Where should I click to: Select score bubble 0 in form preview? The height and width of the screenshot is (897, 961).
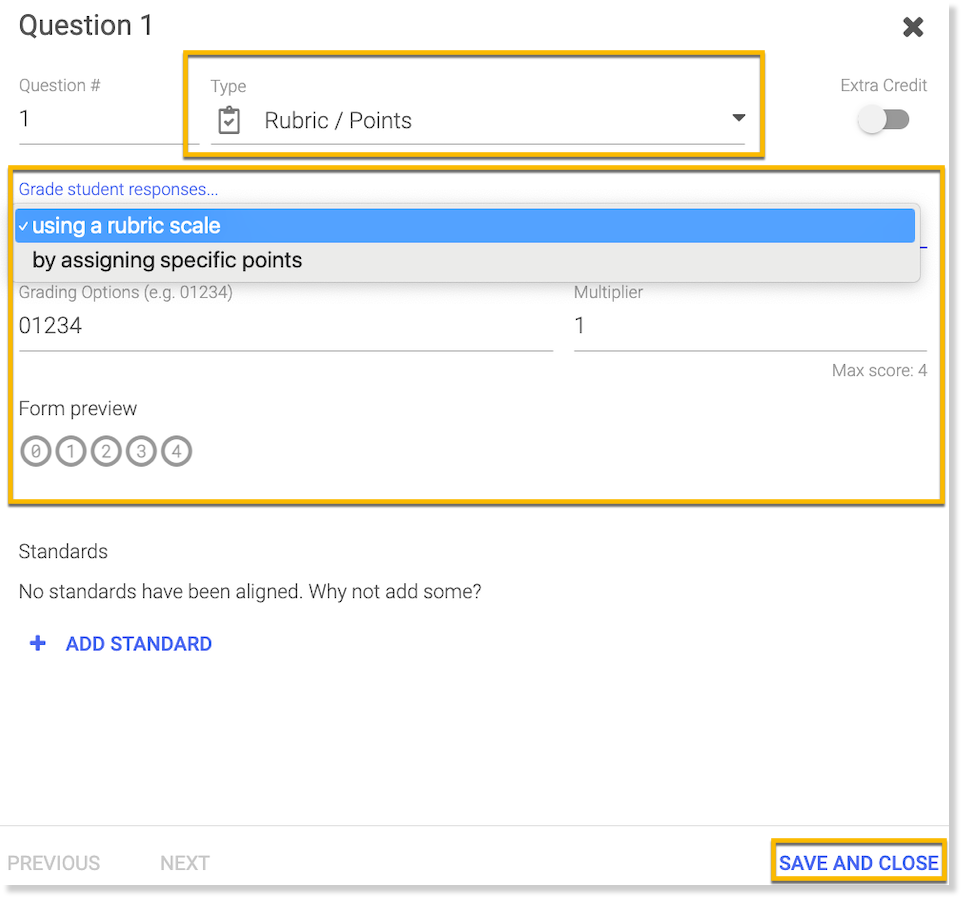(x=35, y=452)
